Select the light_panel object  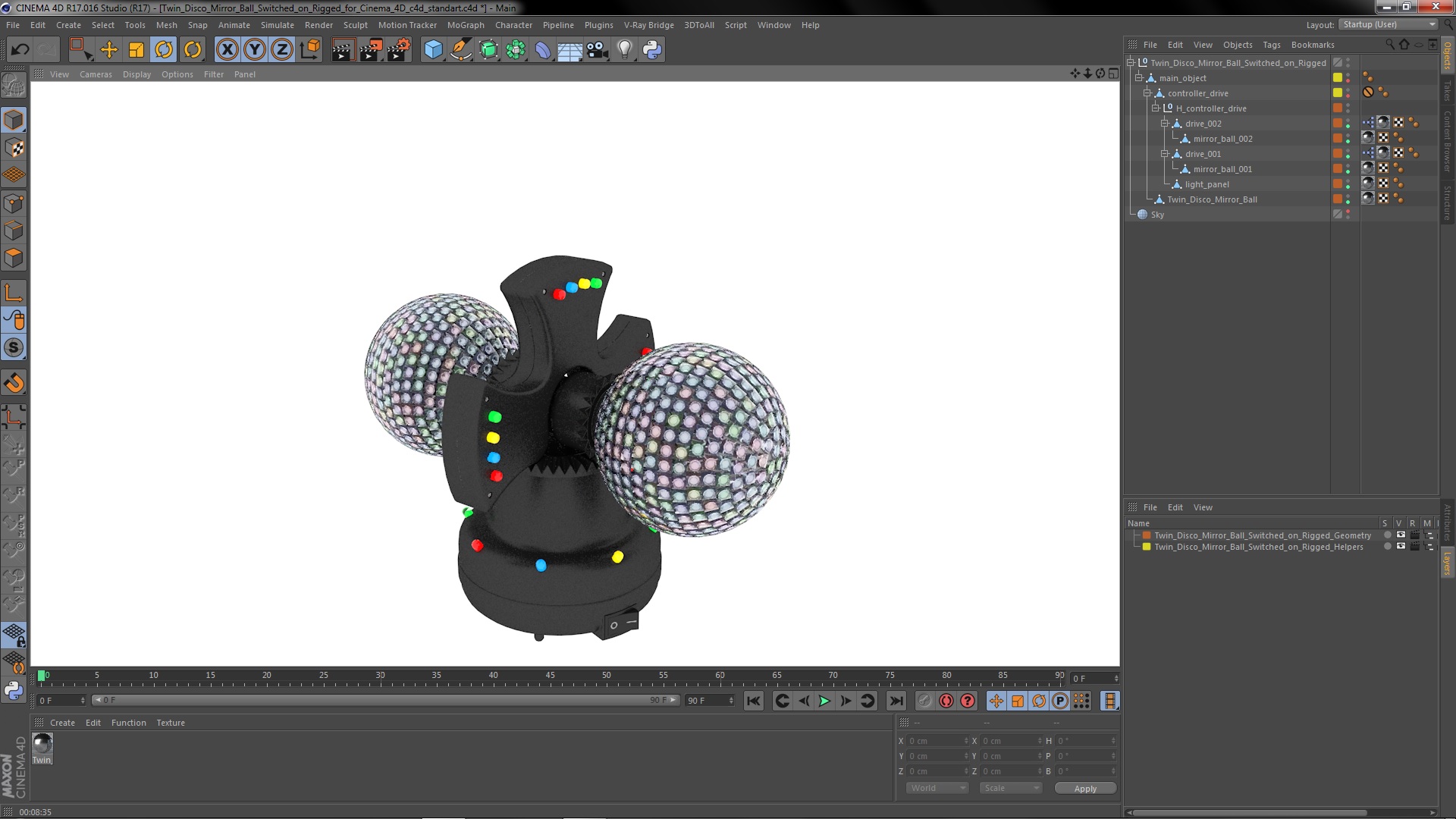tap(1207, 184)
